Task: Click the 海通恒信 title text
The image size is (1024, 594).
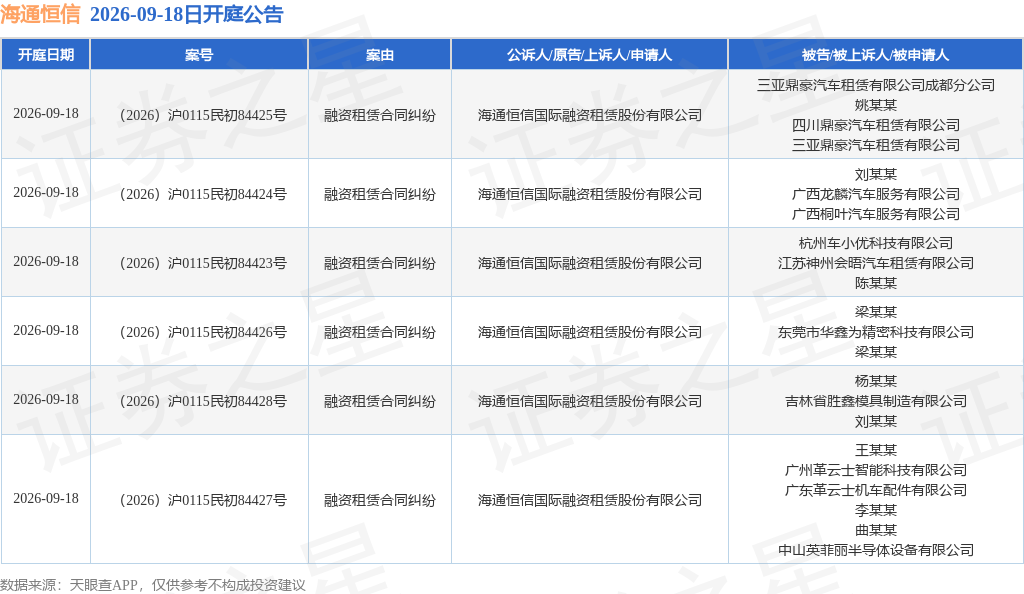Action: pyautogui.click(x=40, y=14)
